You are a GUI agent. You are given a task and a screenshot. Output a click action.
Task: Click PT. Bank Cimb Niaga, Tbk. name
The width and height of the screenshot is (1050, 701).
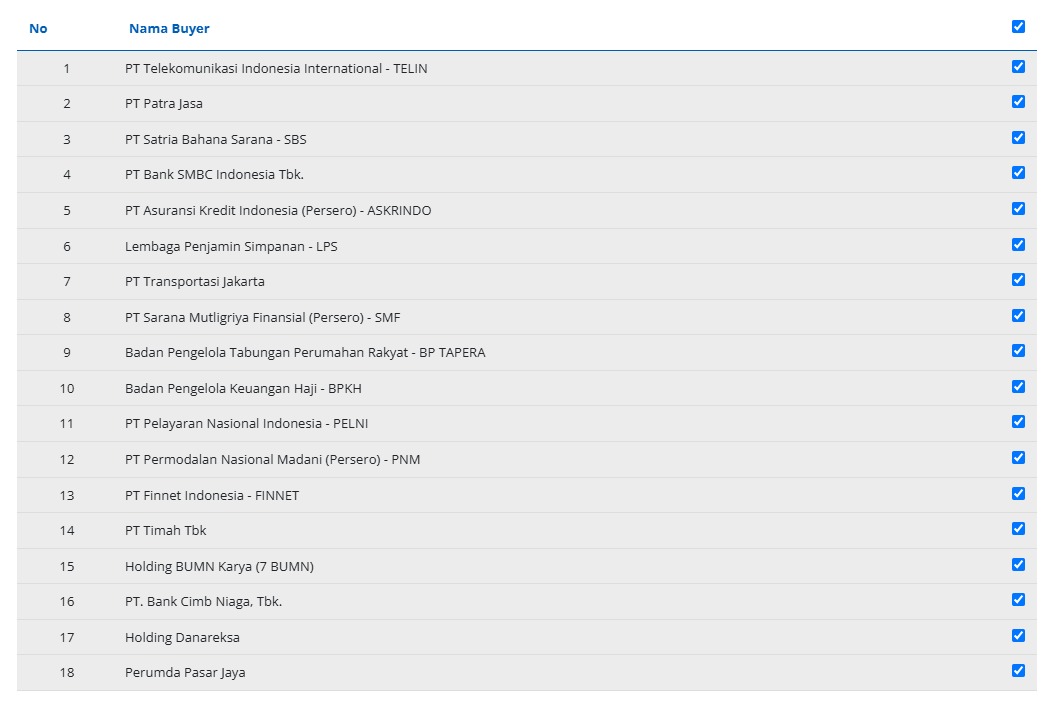[x=204, y=602]
